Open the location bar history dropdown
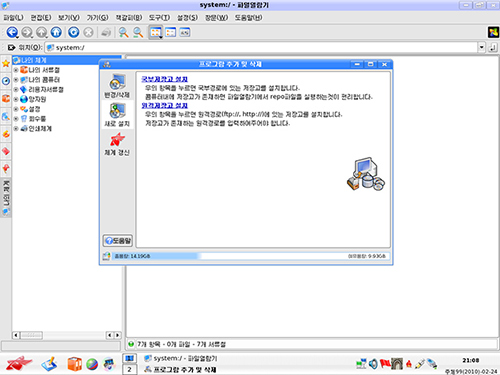 481,47
